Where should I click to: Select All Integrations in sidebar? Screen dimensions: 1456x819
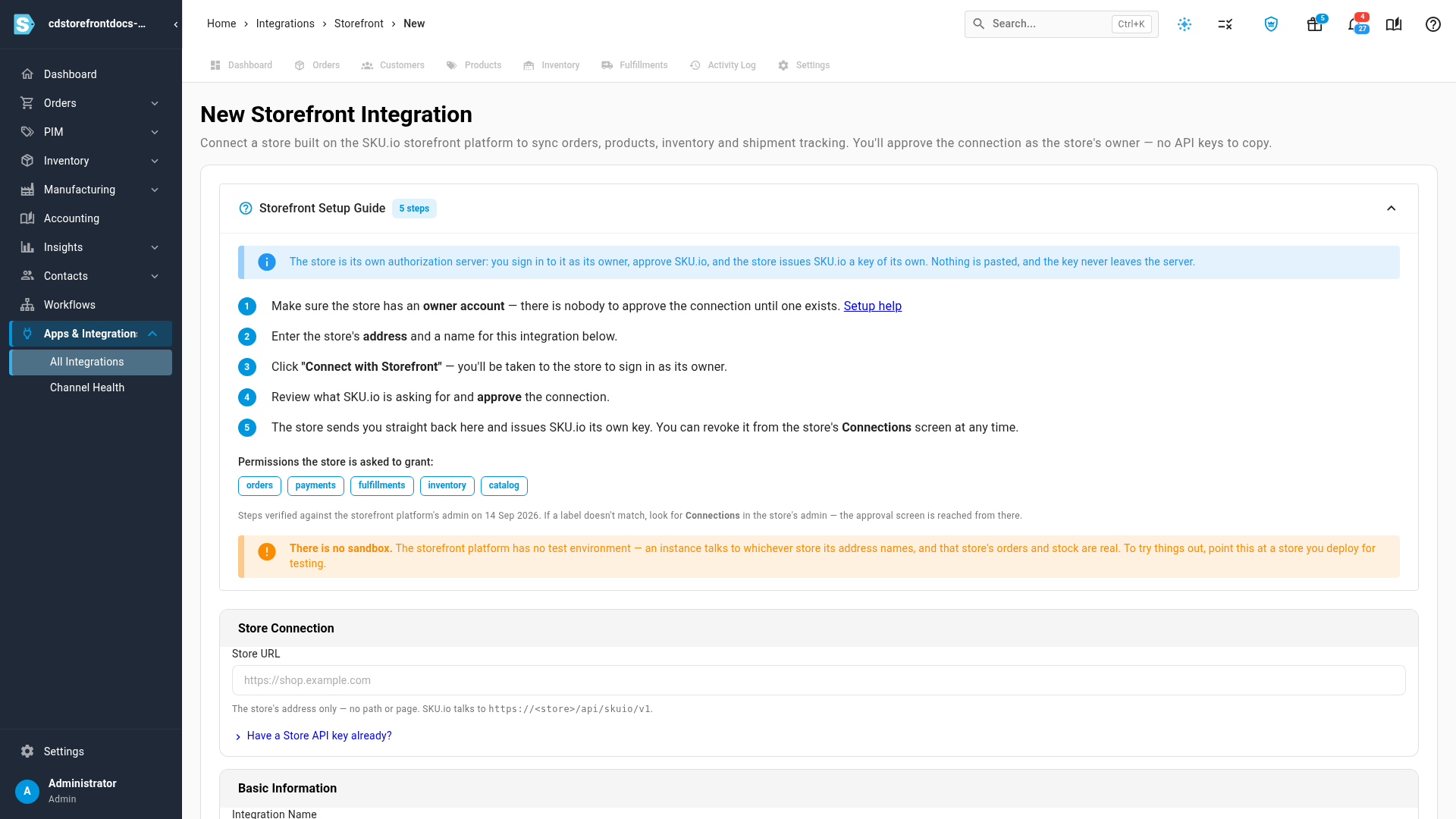coord(91,362)
